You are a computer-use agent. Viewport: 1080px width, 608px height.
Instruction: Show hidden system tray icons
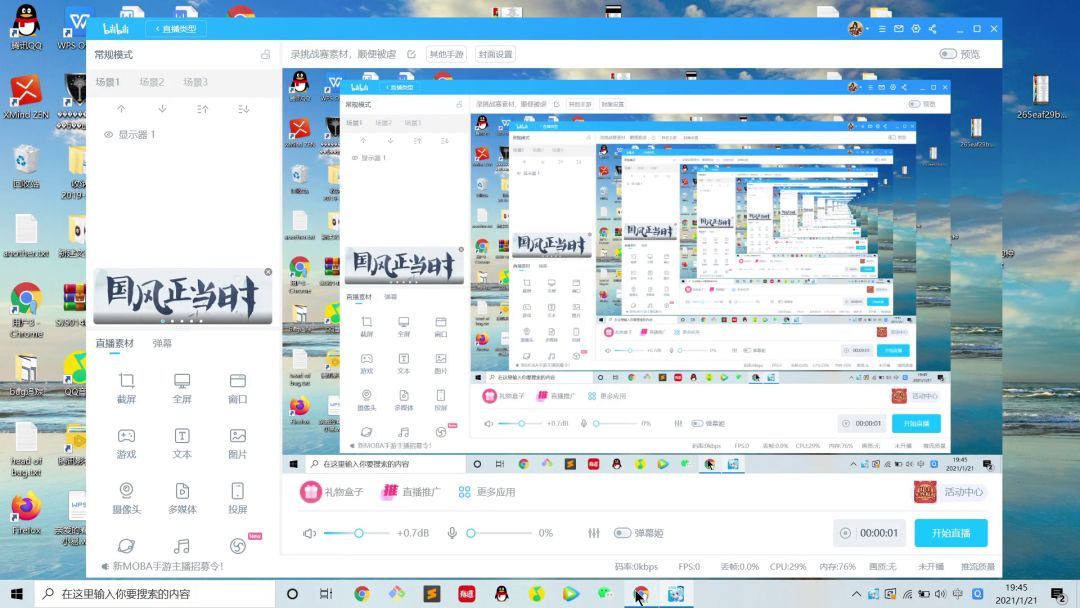pyautogui.click(x=856, y=594)
